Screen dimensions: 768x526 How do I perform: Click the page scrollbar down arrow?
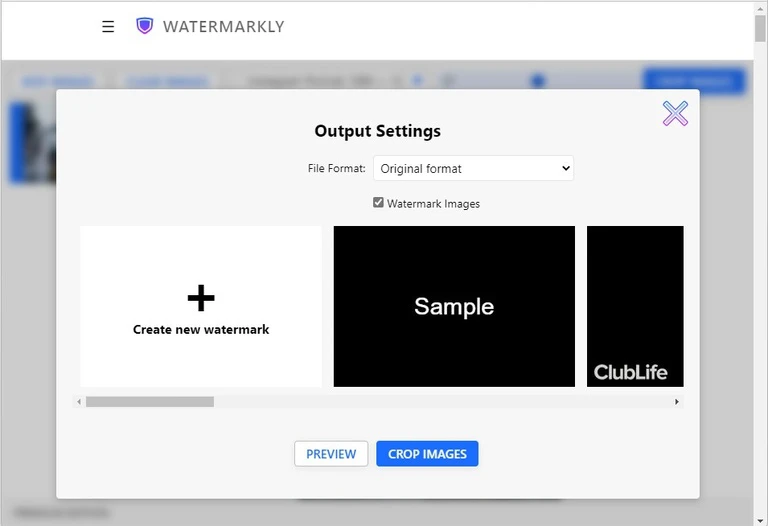pyautogui.click(x=760, y=521)
